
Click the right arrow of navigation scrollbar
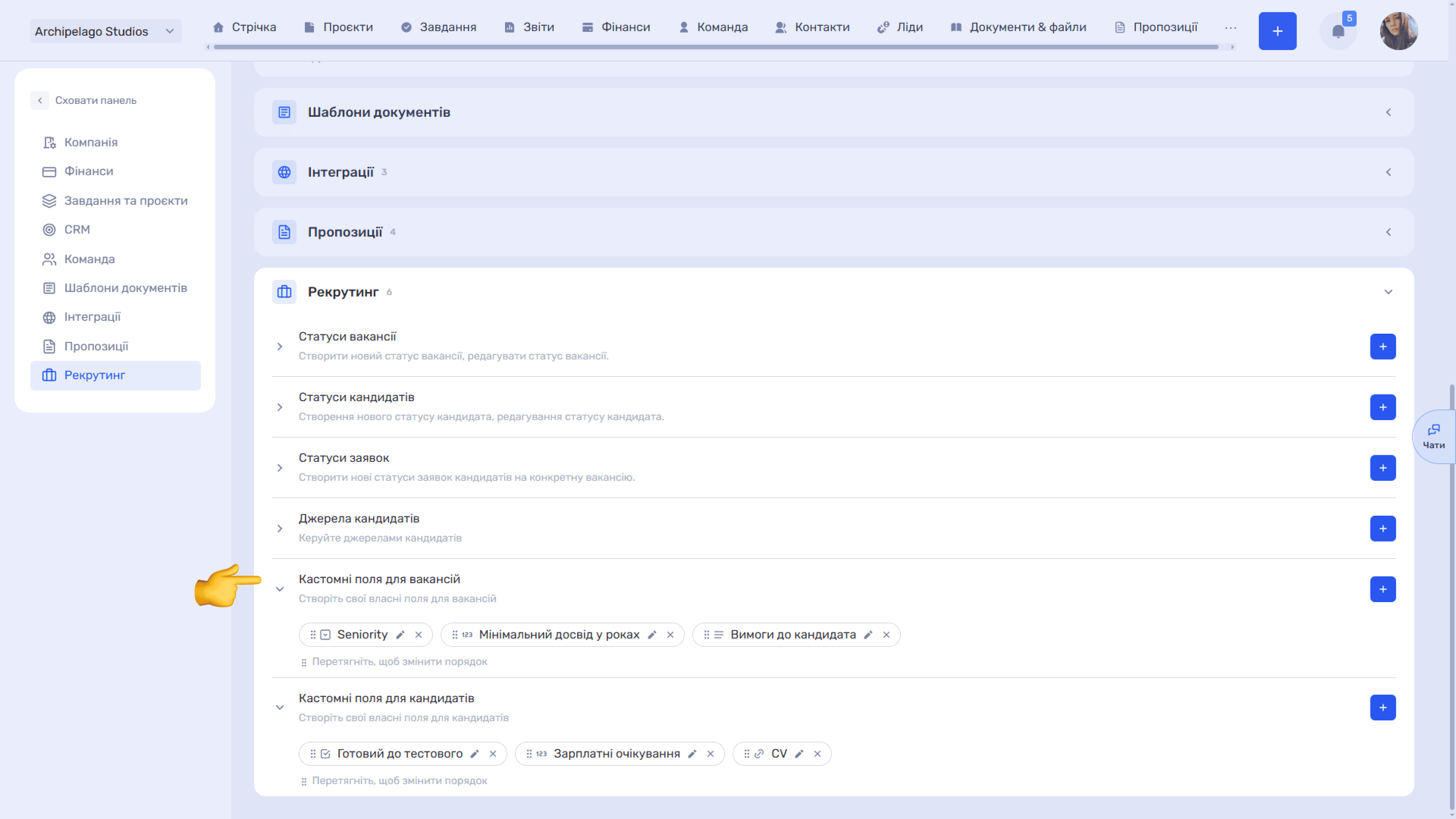click(1232, 47)
